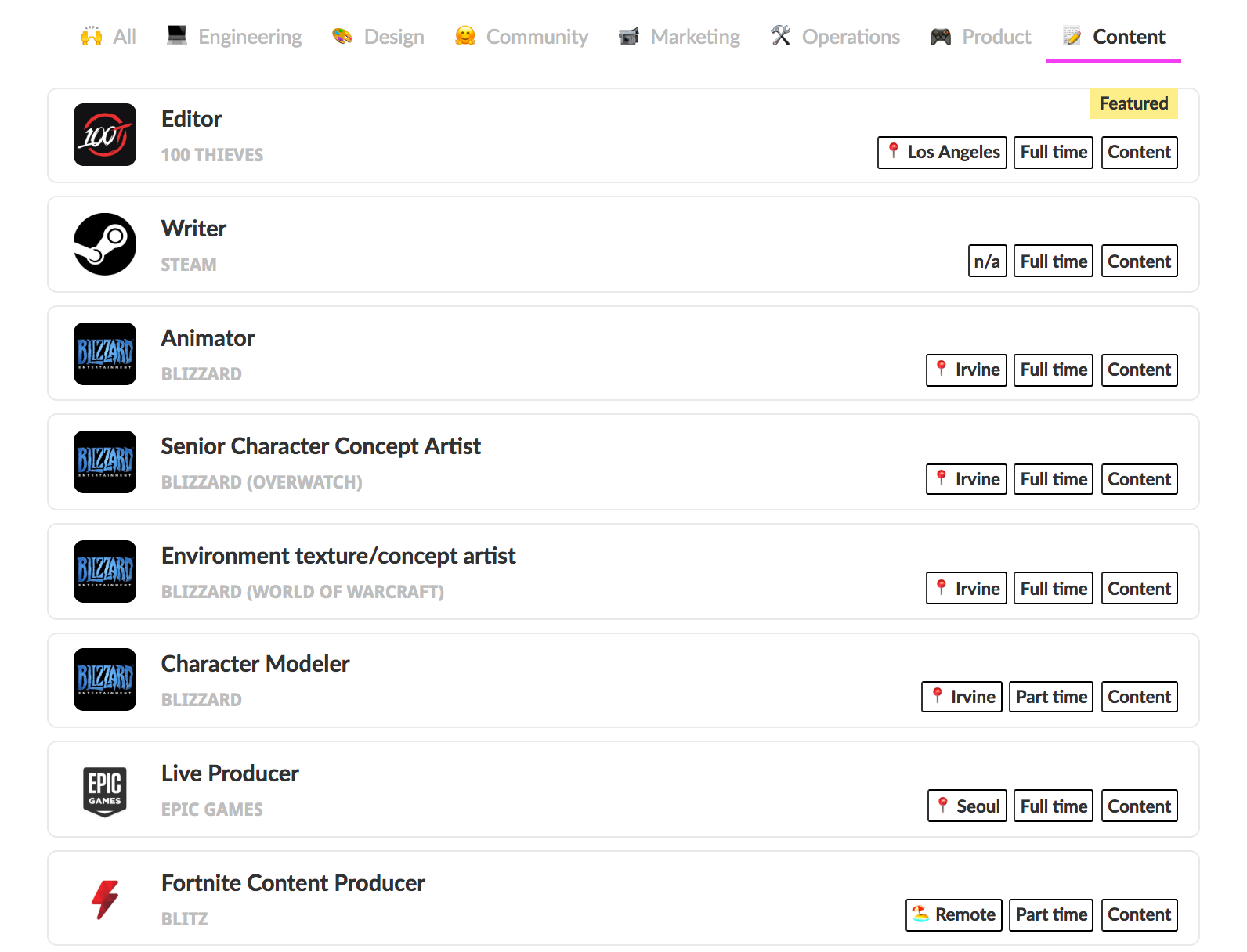The width and height of the screenshot is (1247, 952).
Task: Open the Character Modeler listing
Action: coord(623,680)
